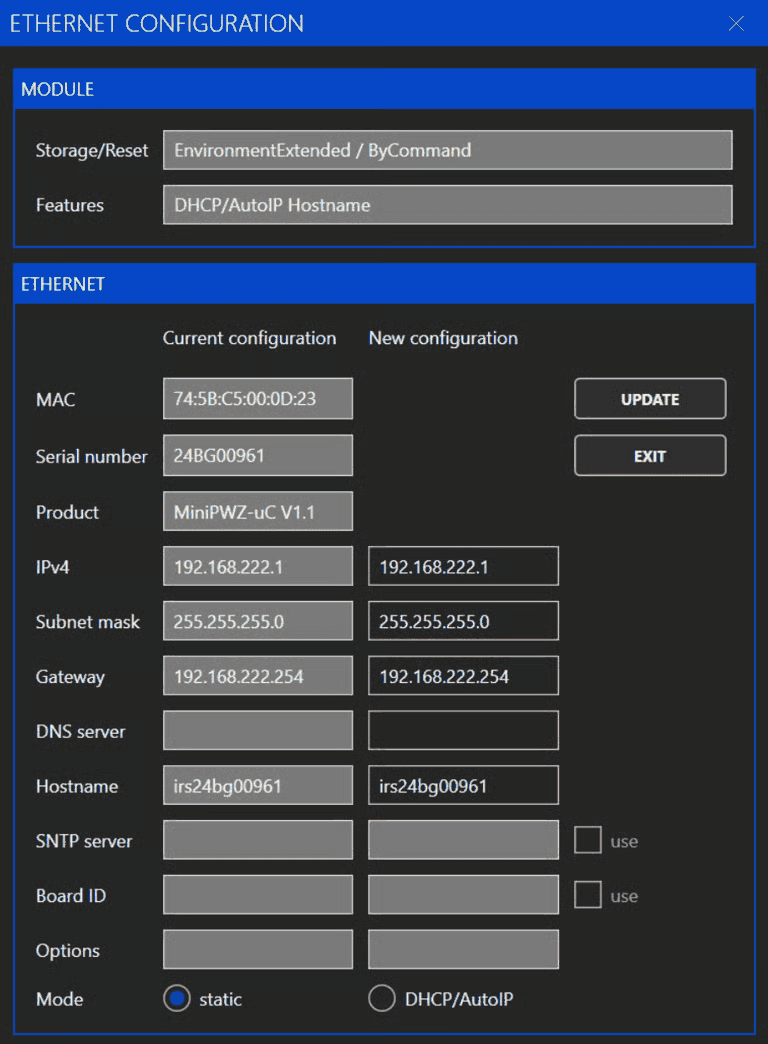Viewport: 768px width, 1044px height.
Task: Click the UPDATE button
Action: pyautogui.click(x=650, y=399)
